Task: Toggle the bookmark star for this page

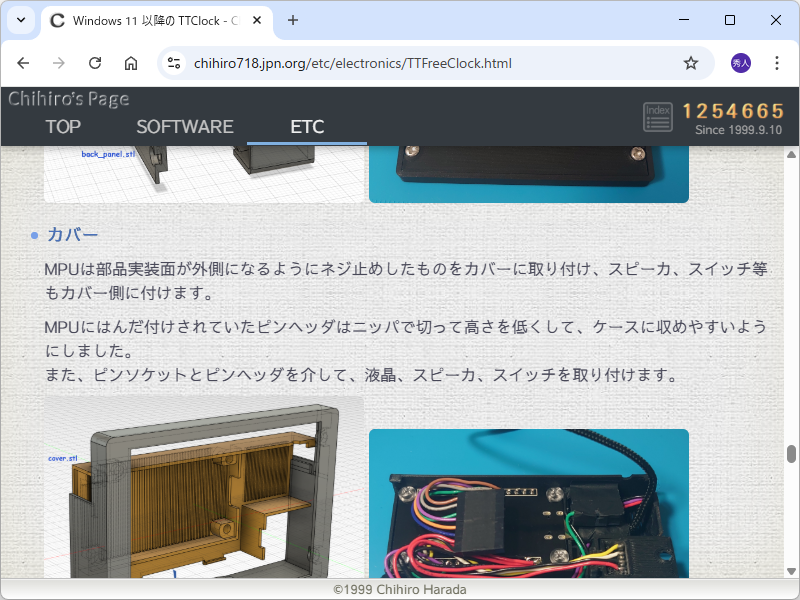Action: point(690,62)
